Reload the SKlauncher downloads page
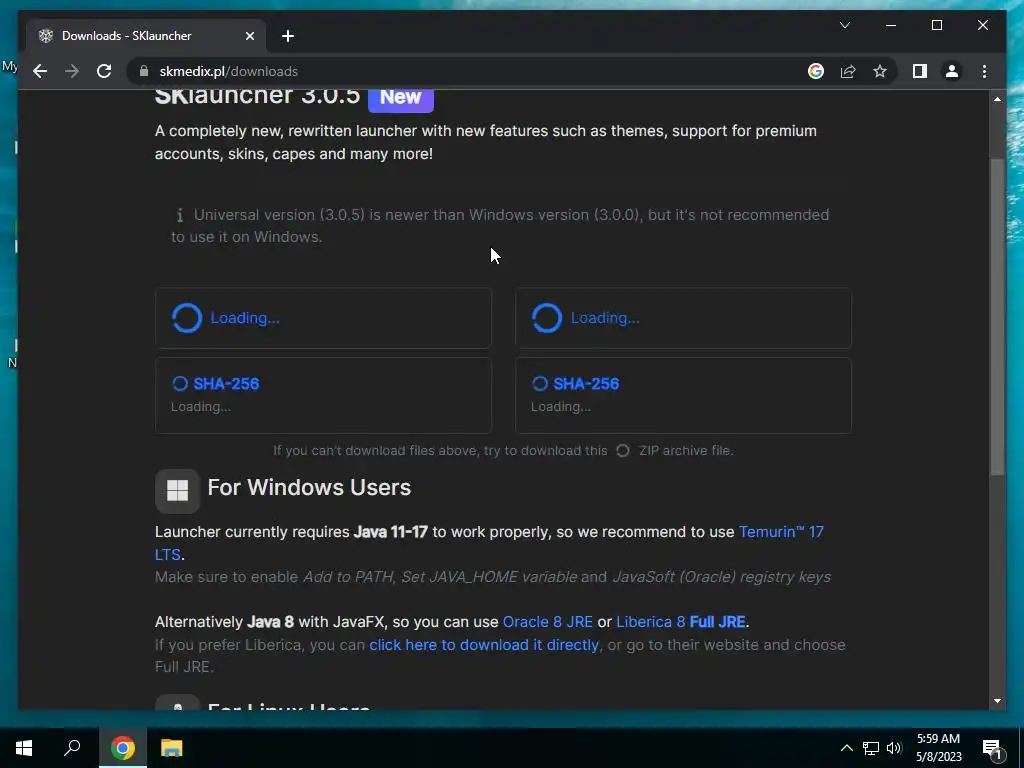Image resolution: width=1024 pixels, height=768 pixels. click(104, 71)
